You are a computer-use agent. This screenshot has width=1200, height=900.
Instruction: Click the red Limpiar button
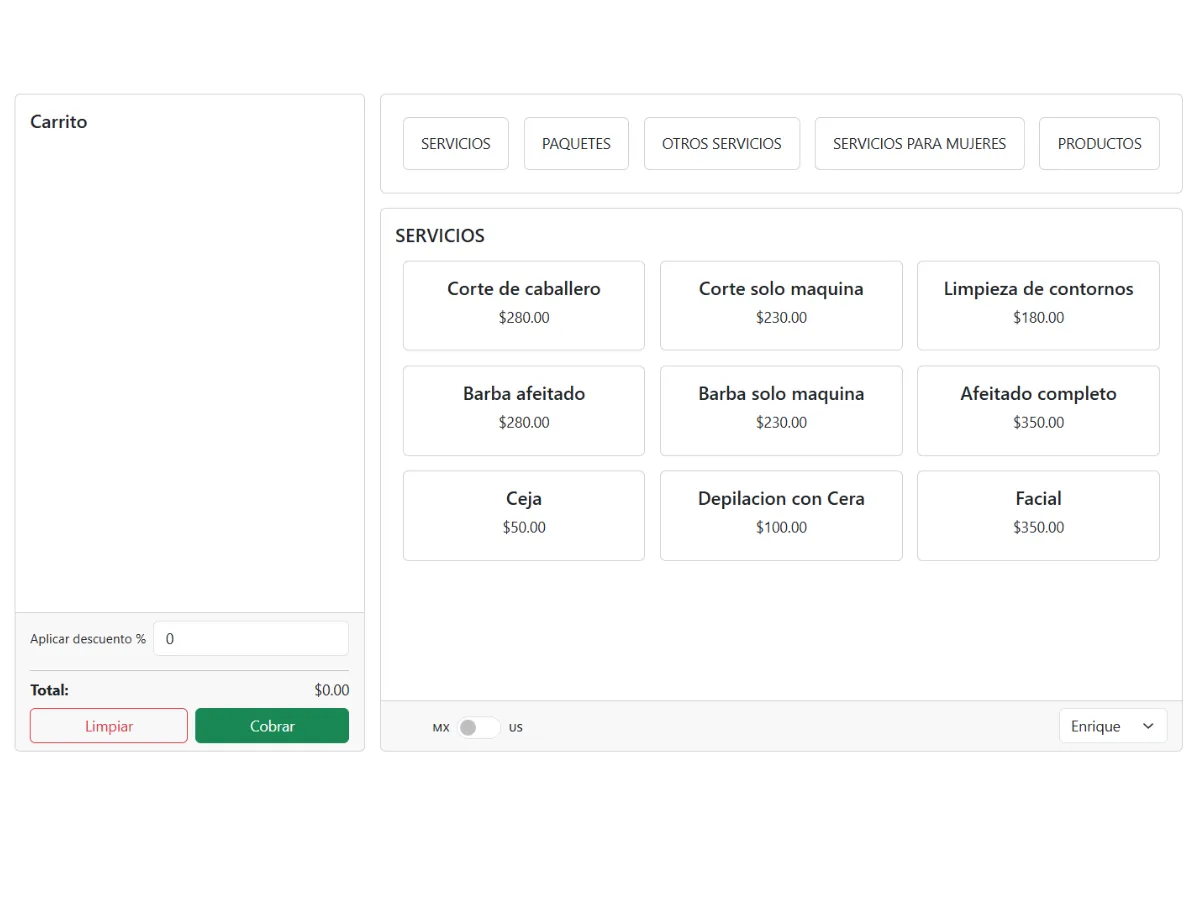109,726
